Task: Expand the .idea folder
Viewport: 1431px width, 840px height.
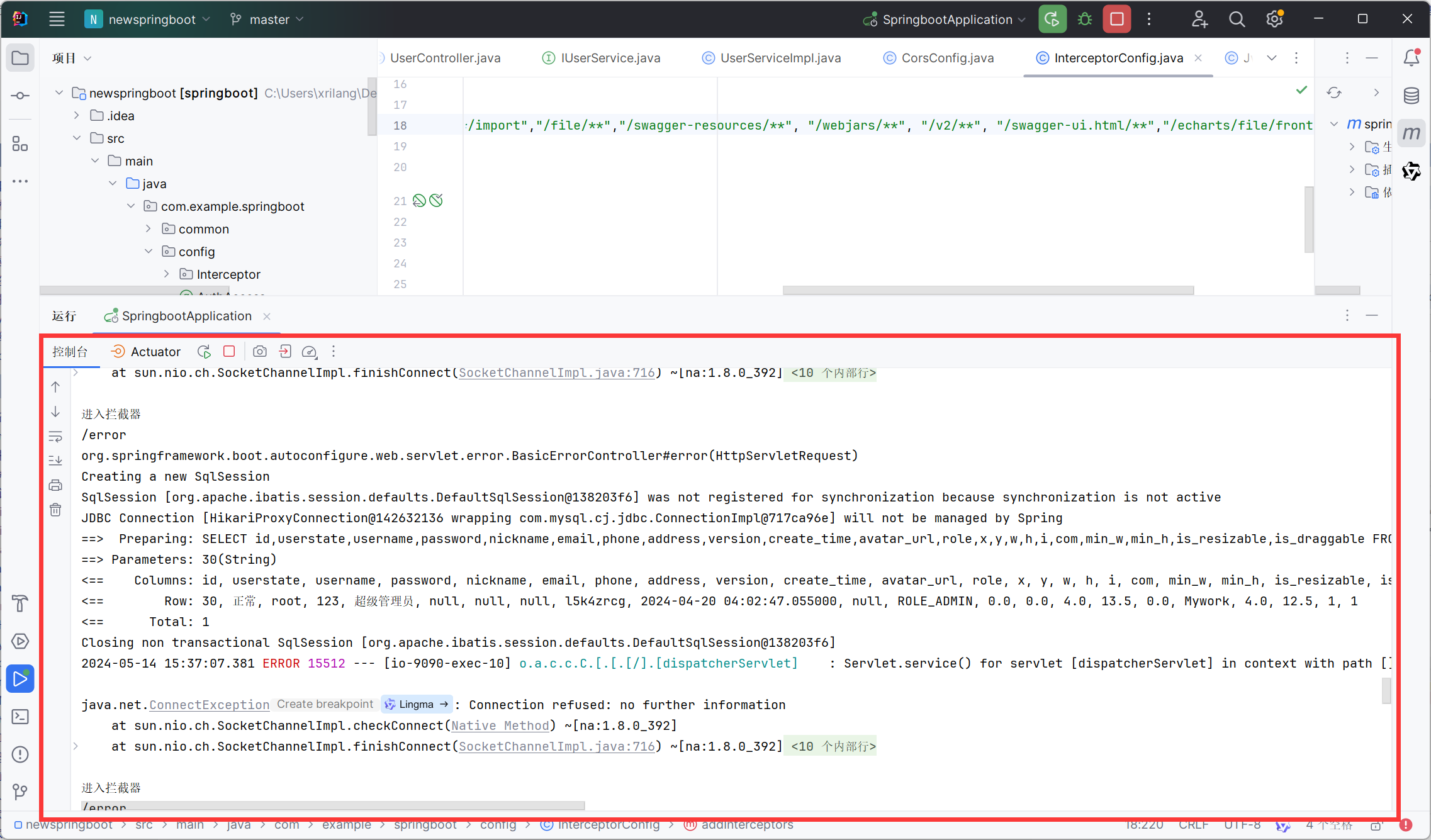Action: [x=77, y=116]
